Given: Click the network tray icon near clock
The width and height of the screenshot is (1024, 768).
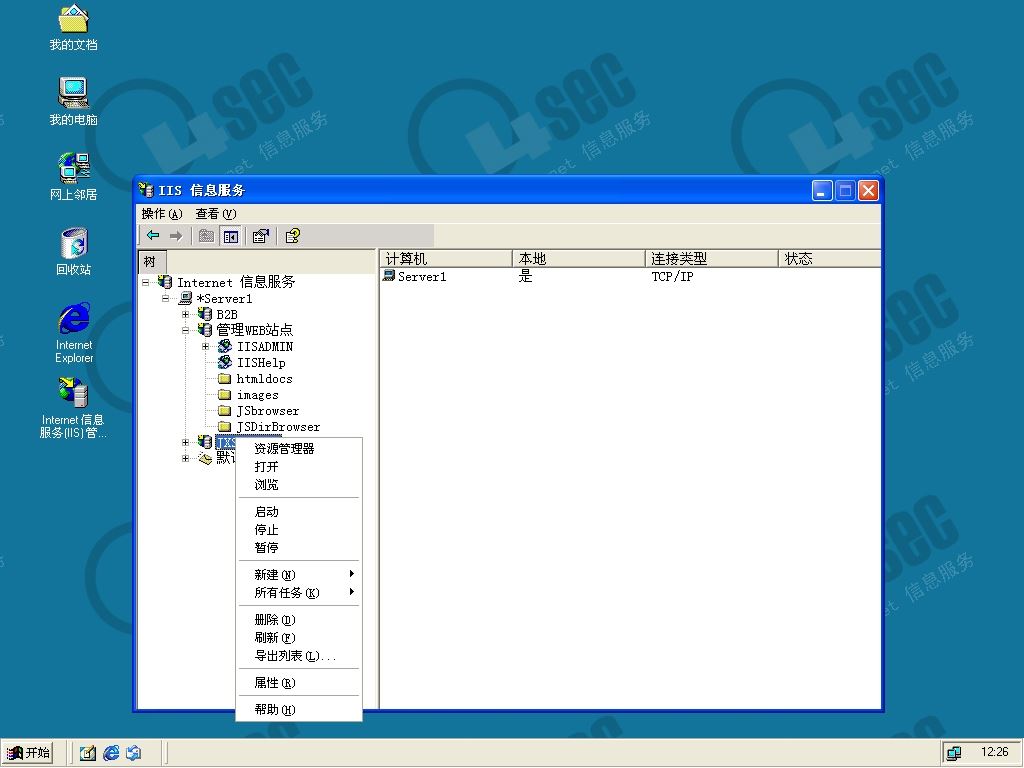Looking at the screenshot, I should coord(954,753).
